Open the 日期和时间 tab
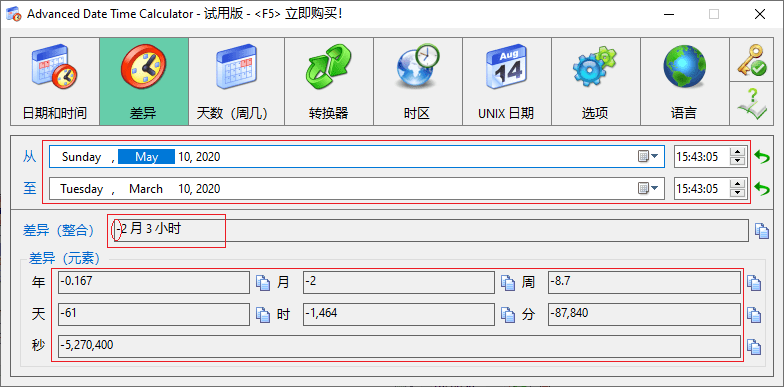The width and height of the screenshot is (784, 387). (x=55, y=81)
